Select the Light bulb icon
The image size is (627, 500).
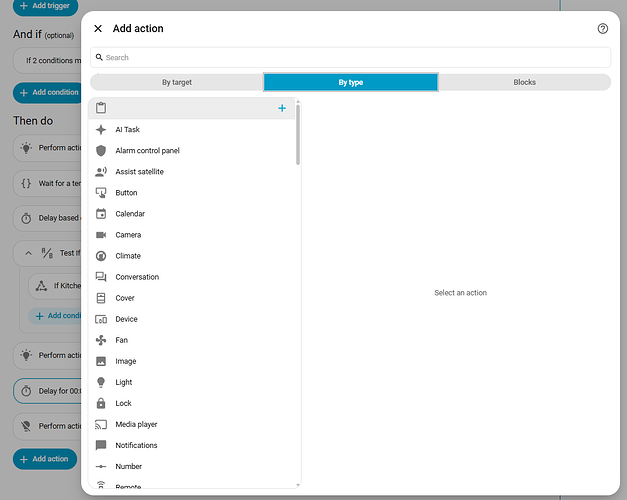pos(101,382)
